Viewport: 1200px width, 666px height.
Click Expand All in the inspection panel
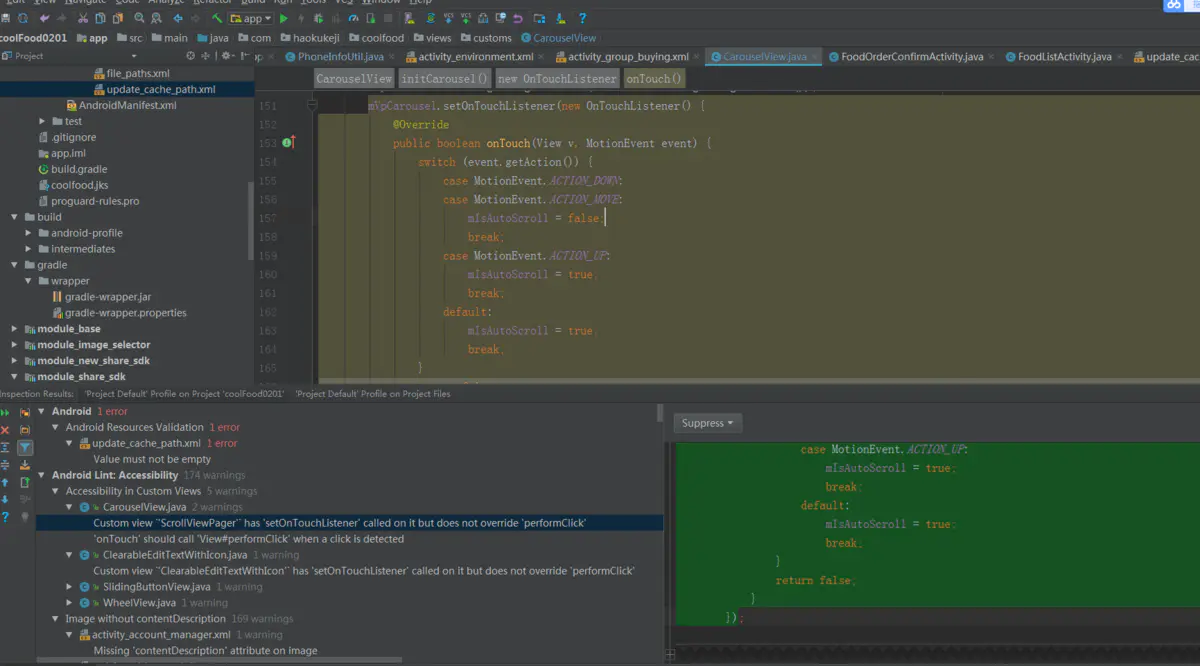click(6, 447)
